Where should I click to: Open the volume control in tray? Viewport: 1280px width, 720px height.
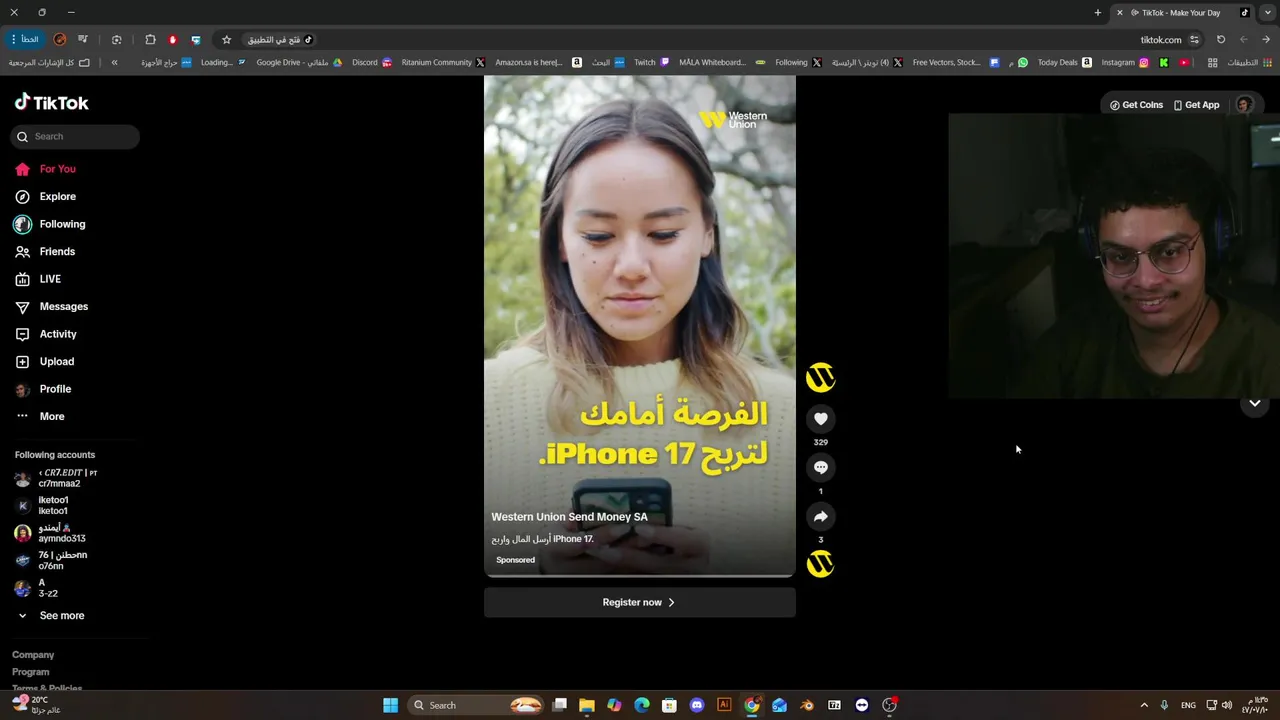click(1227, 705)
